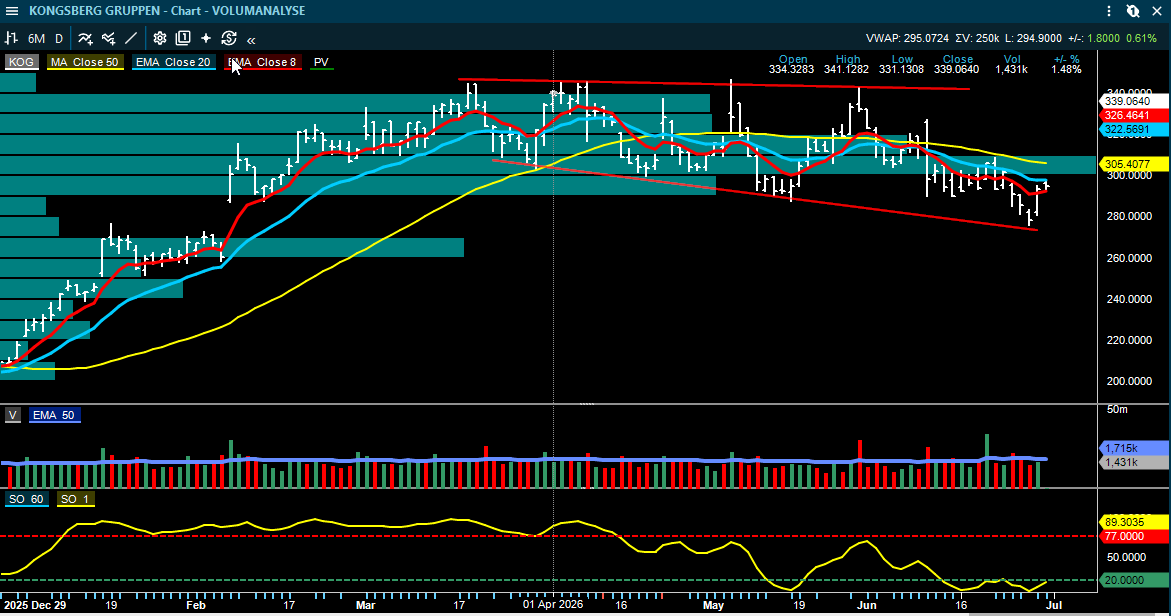Select the EMA 50 volume indicator label

(54, 415)
